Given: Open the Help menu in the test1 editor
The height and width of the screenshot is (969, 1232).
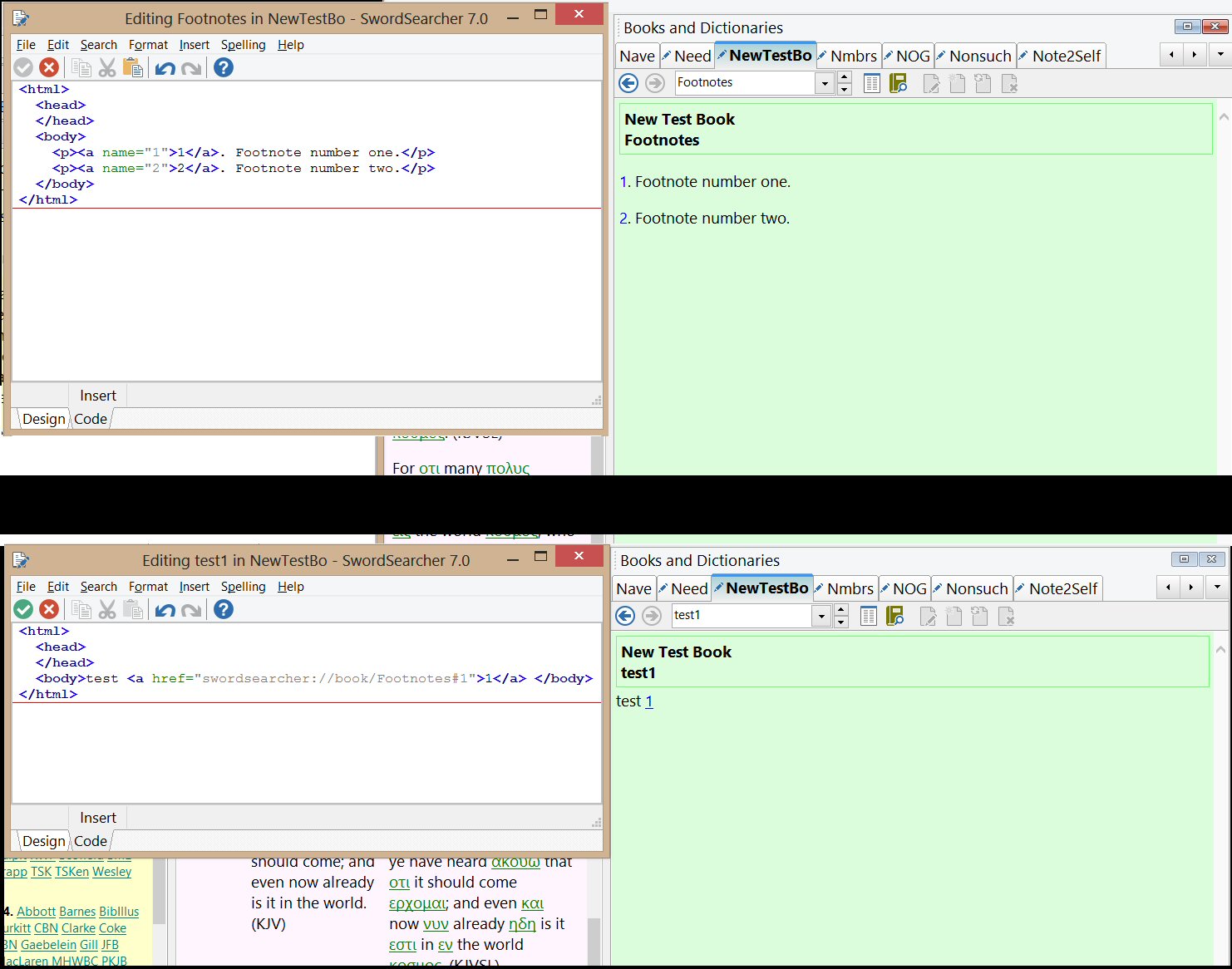Looking at the screenshot, I should 291,587.
